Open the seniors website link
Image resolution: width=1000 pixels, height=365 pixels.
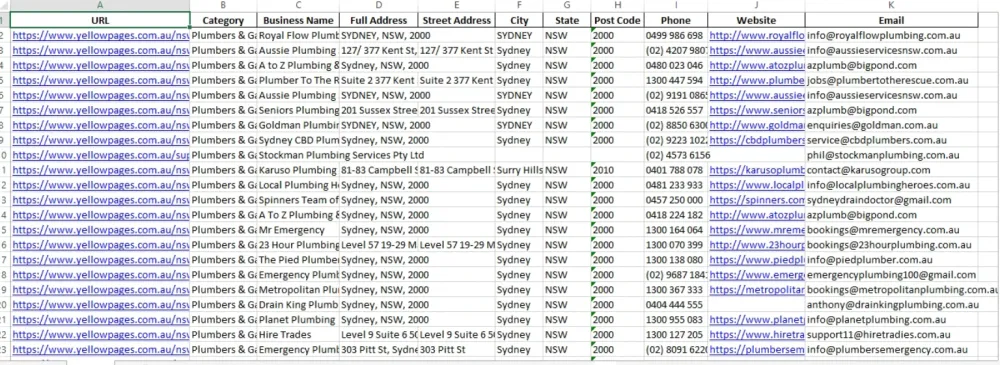(x=757, y=110)
